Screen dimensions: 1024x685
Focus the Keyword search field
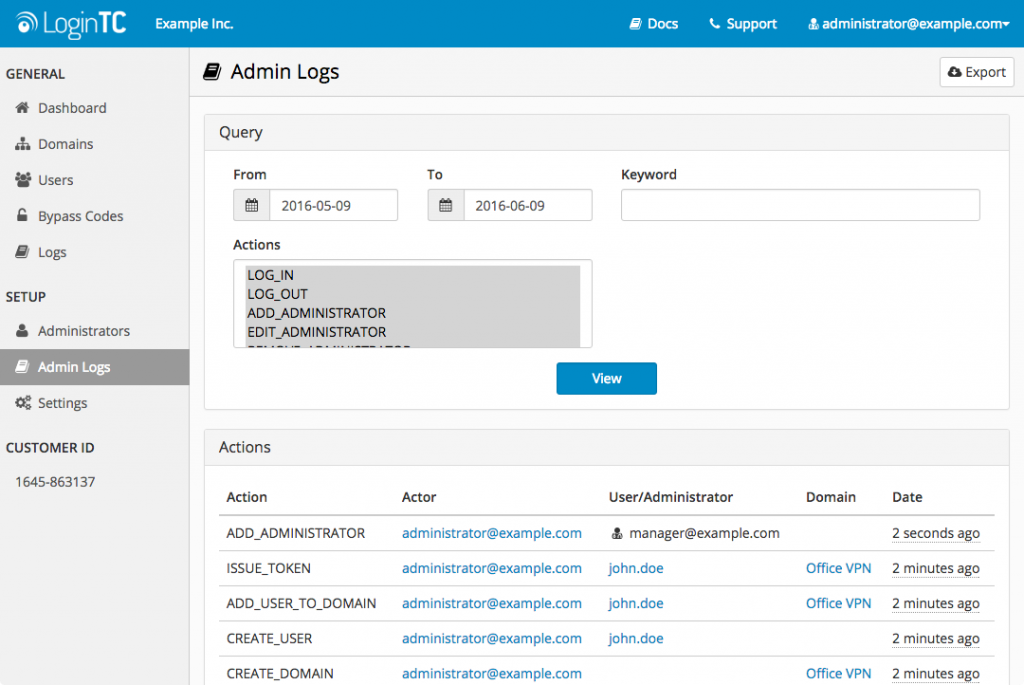(x=800, y=205)
